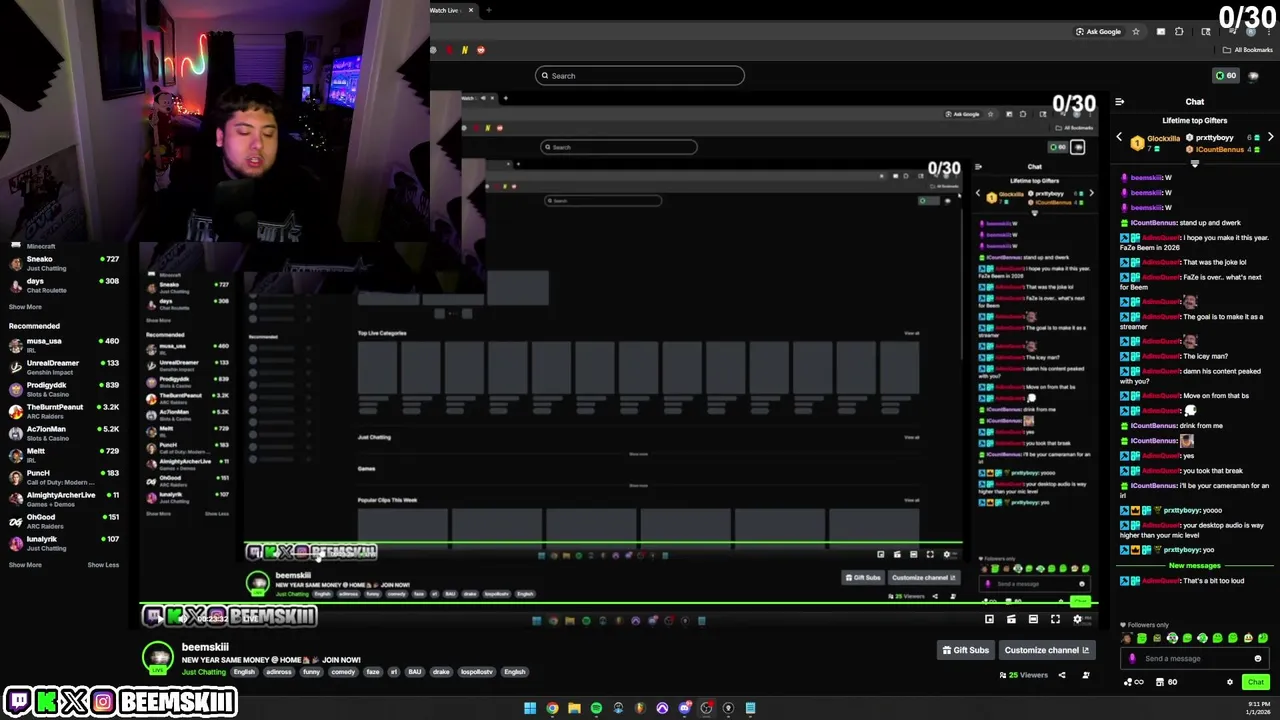
Task: Open File Explorer from Windows taskbar
Action: [574, 708]
